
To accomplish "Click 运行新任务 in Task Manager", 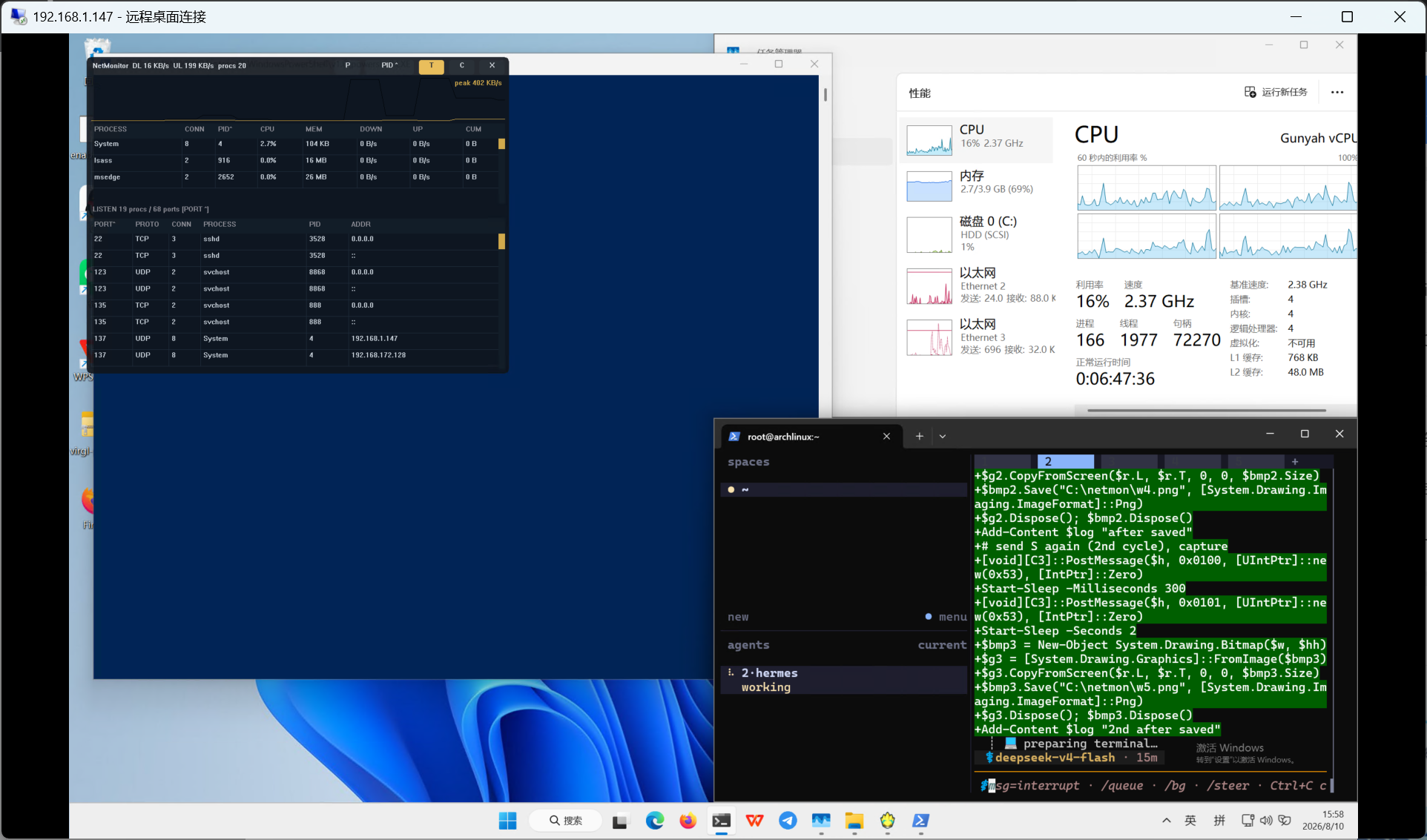I will [x=1276, y=92].
